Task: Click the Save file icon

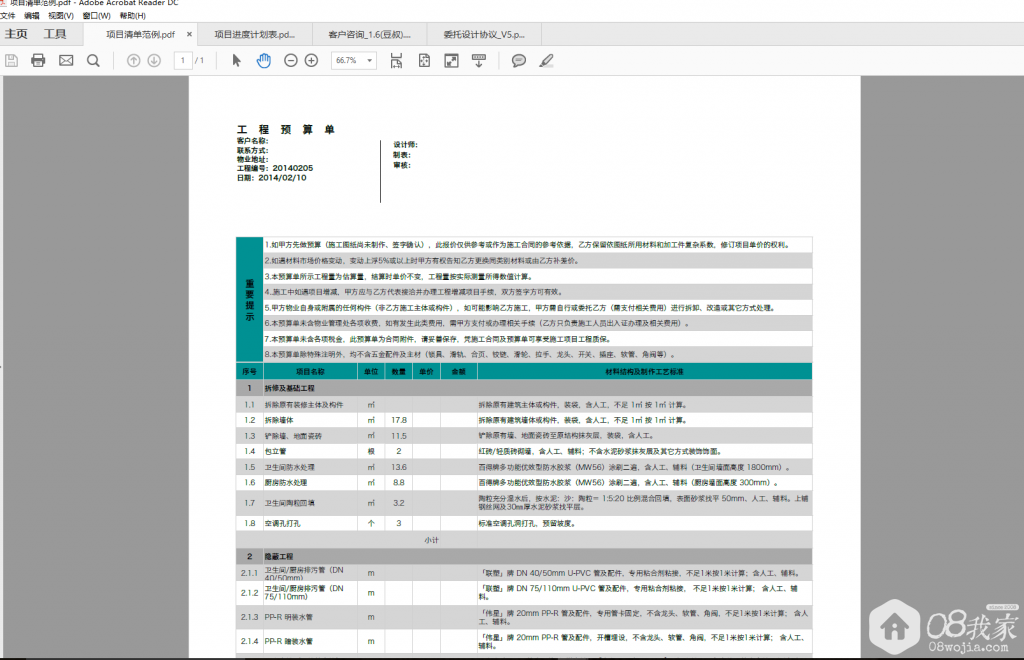Action: [12, 60]
